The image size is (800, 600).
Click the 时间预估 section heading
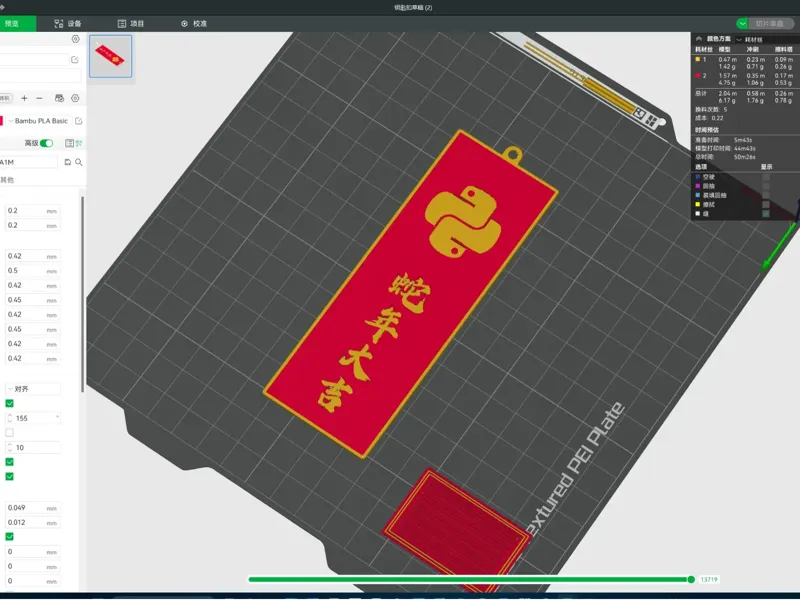tap(707, 130)
